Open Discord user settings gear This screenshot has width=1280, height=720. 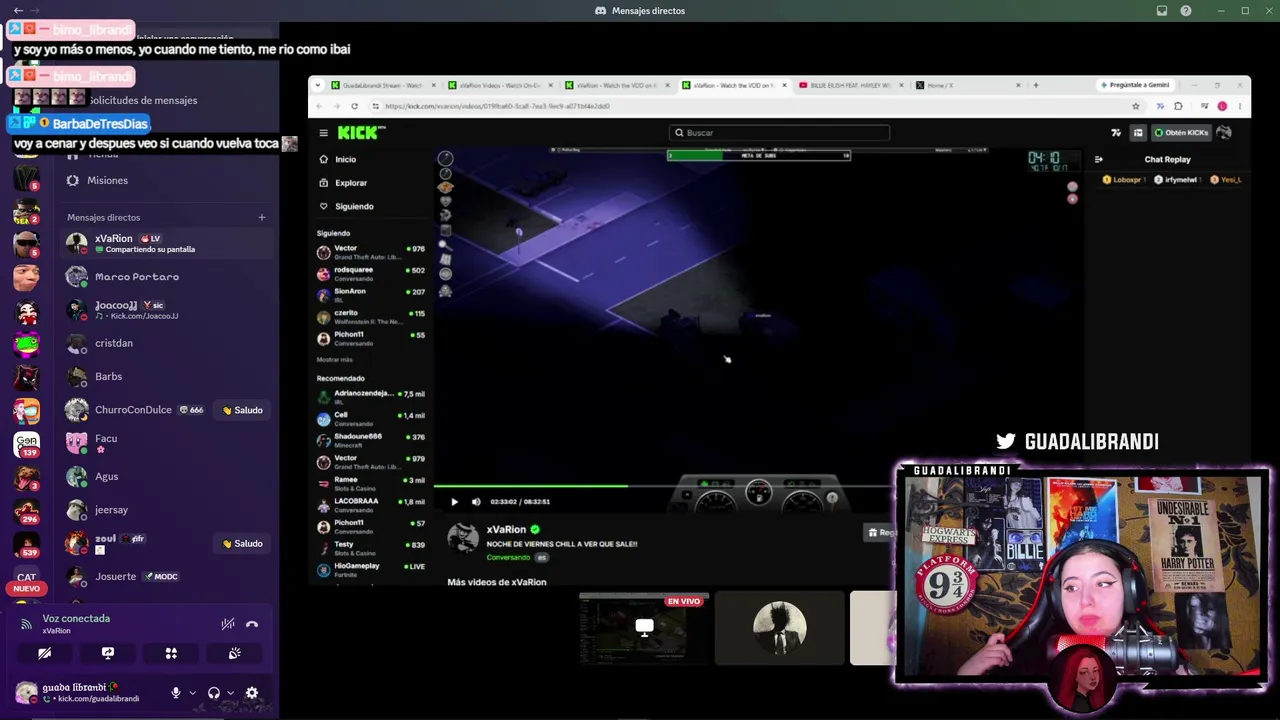252,693
